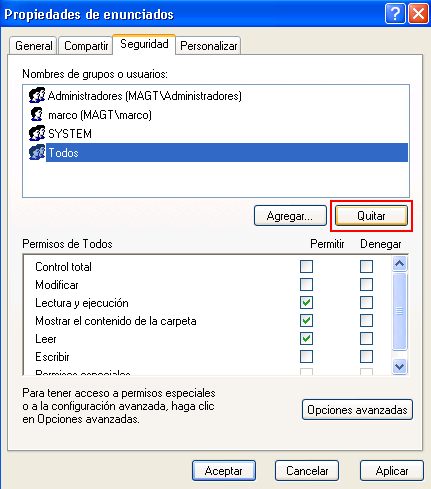Open the Compartir tab
Image resolution: width=431 pixels, height=489 pixels.
point(86,46)
